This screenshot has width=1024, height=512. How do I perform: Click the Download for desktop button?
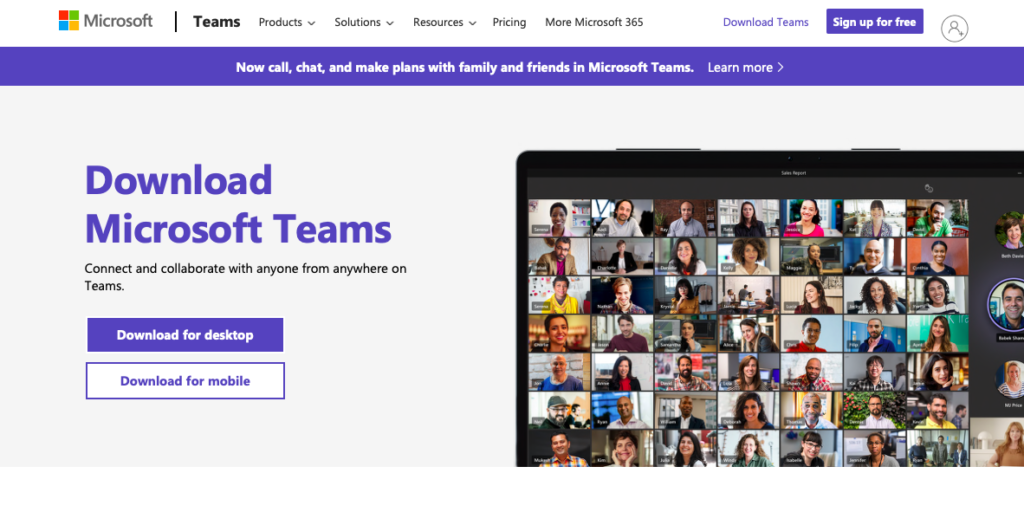185,335
